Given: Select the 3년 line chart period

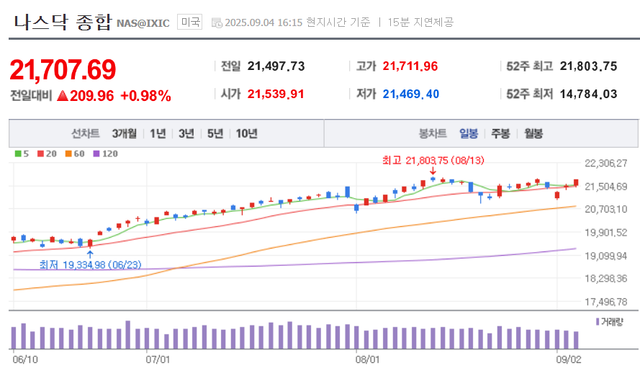Looking at the screenshot, I should click(x=186, y=133).
